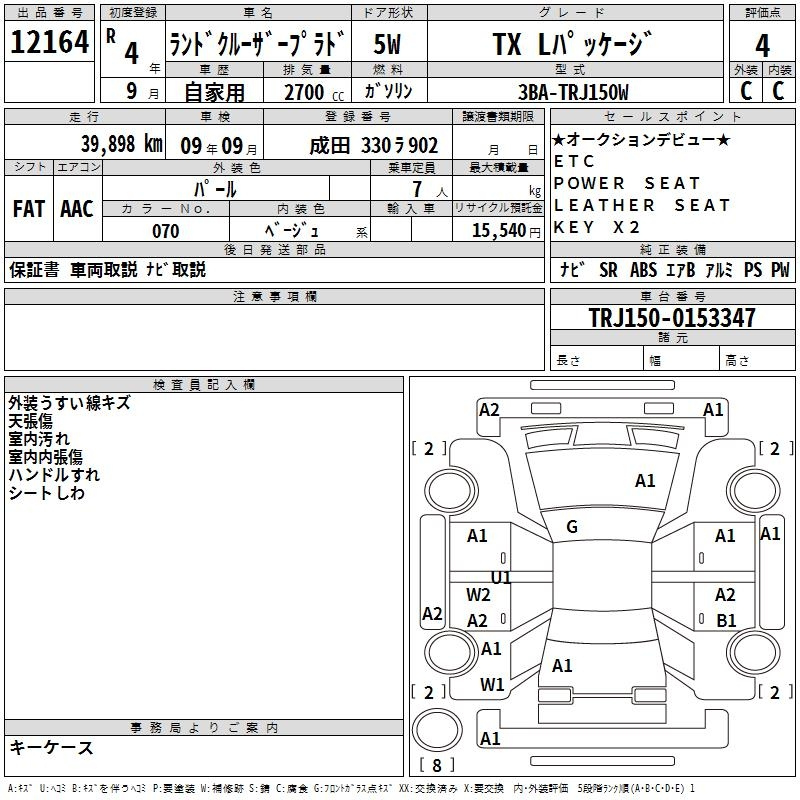The image size is (800, 800).
Task: Click the vehicle name ランドクルーザープラド
Action: (x=257, y=43)
